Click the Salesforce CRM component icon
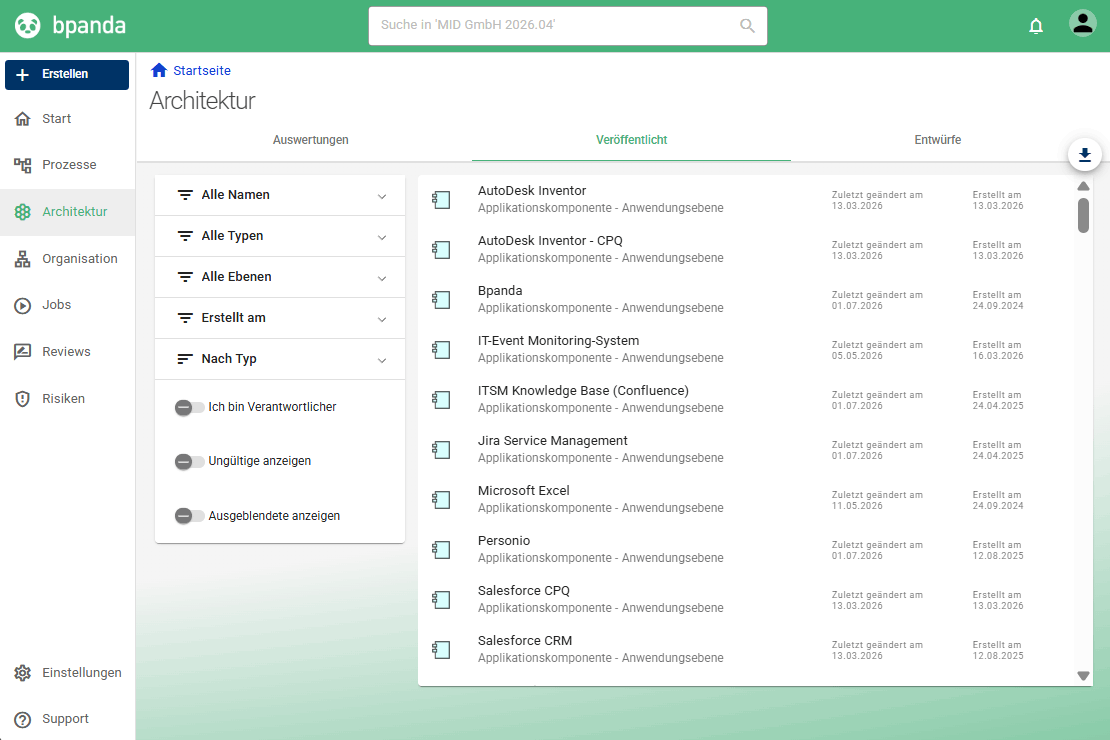 [x=441, y=649]
